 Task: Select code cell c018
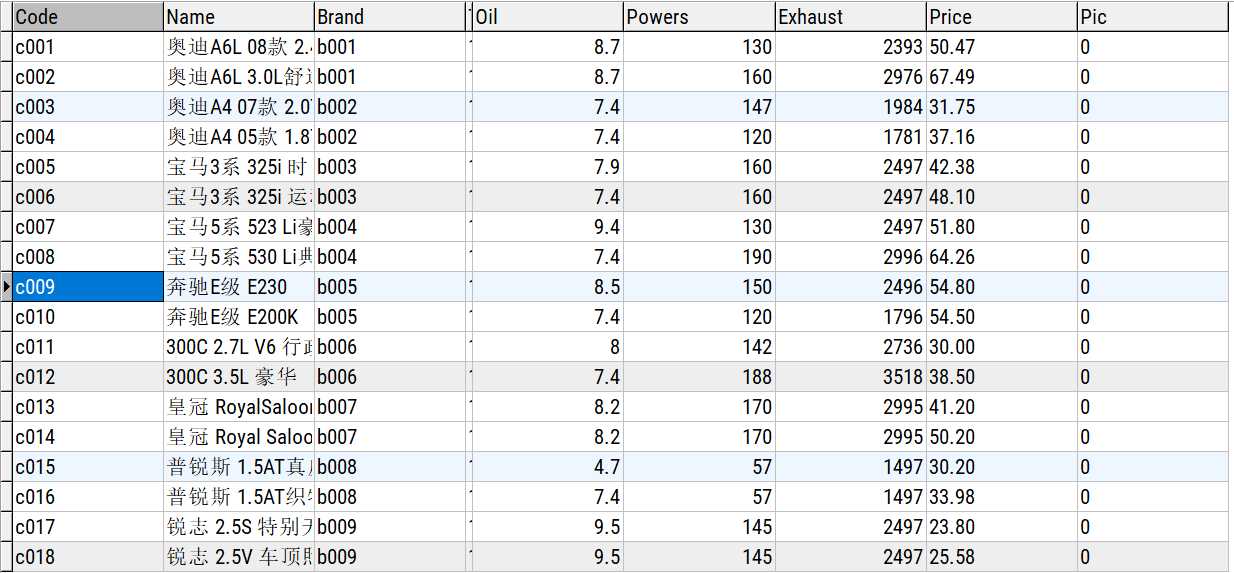[x=88, y=557]
